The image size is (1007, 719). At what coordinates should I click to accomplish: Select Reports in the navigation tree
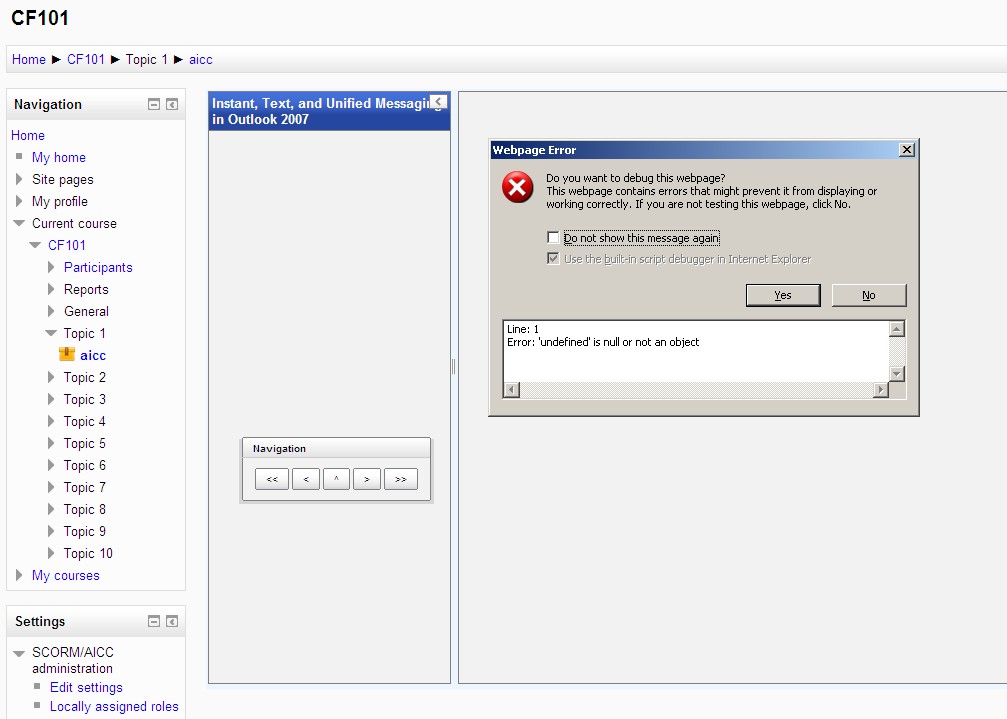click(86, 290)
